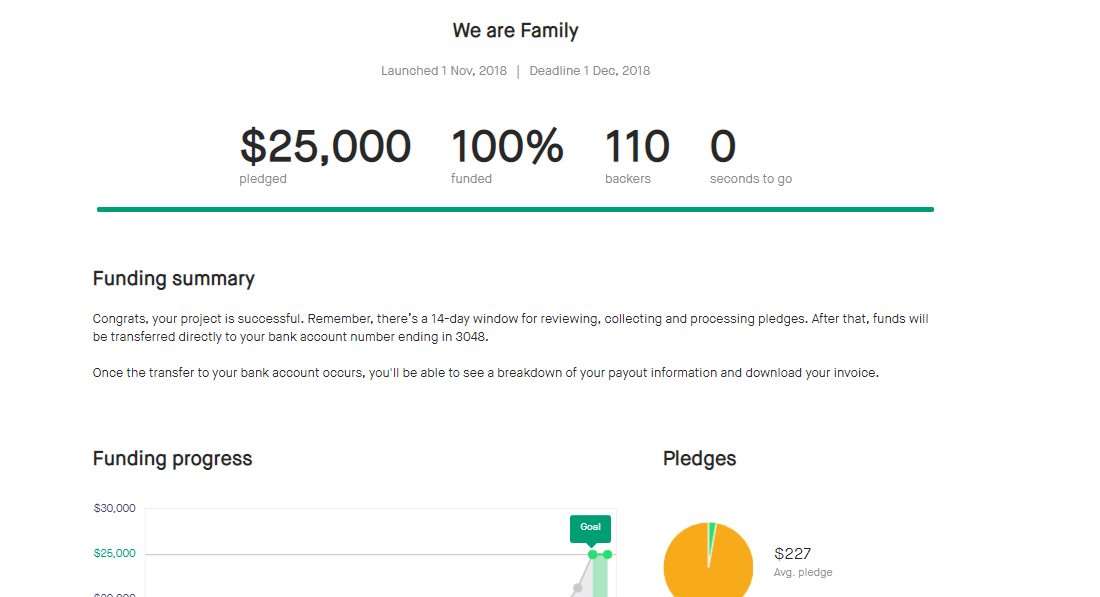Click the Deadline 1 Dec, 2018 date
Image resolution: width=1100 pixels, height=597 pixels.
coord(590,71)
